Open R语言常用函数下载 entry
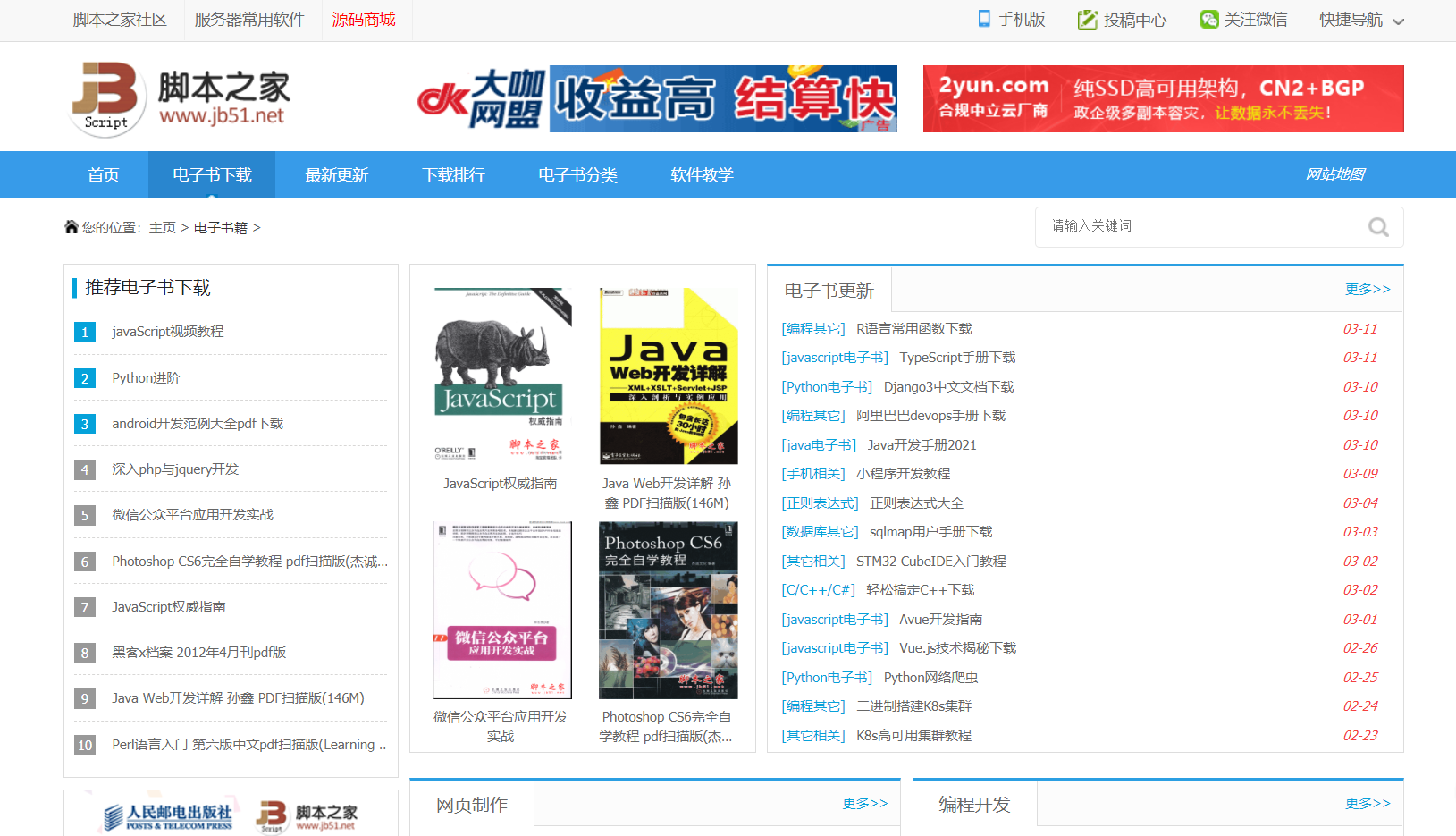 tap(914, 329)
